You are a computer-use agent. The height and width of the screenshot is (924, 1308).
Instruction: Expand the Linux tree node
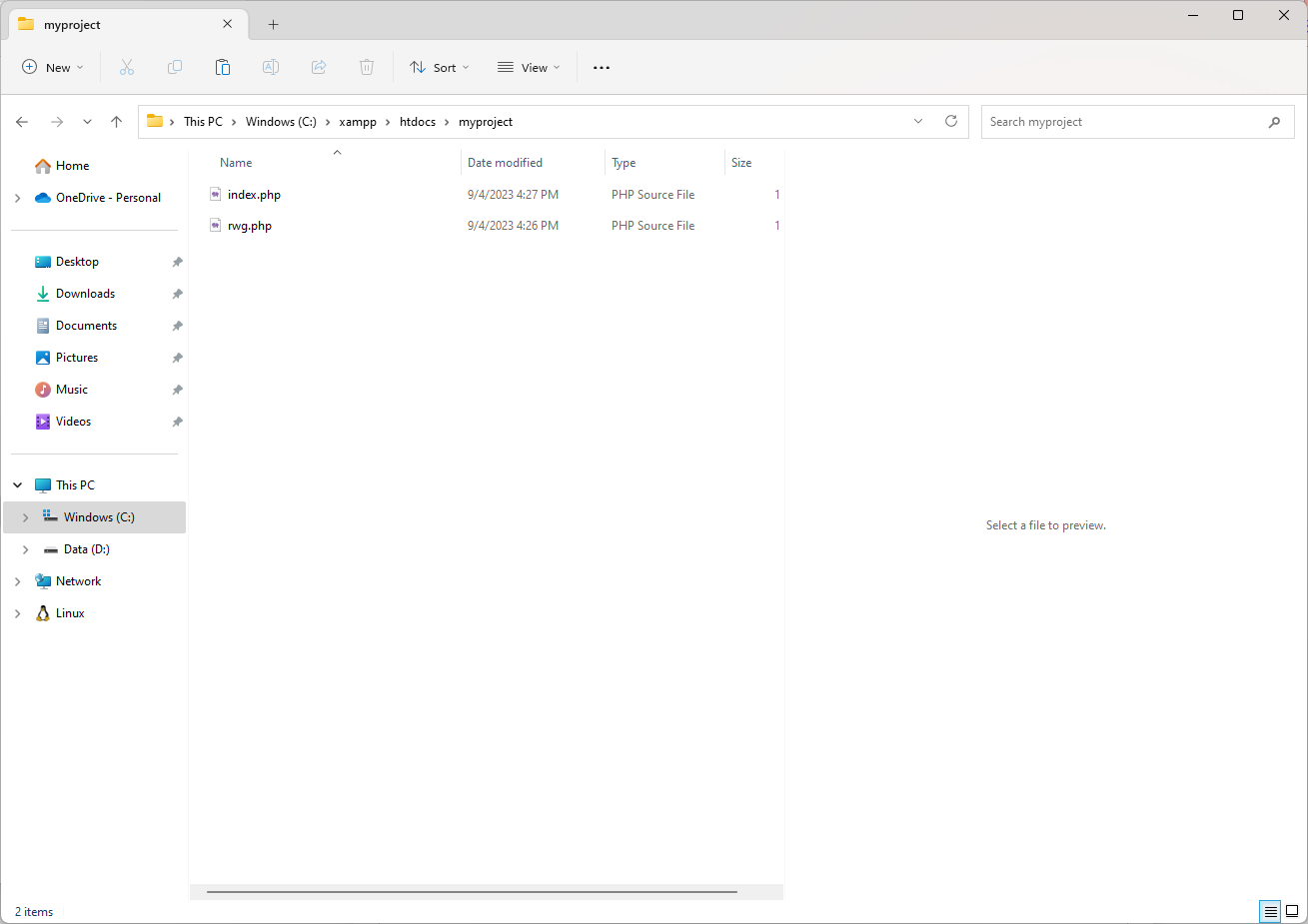coord(17,613)
